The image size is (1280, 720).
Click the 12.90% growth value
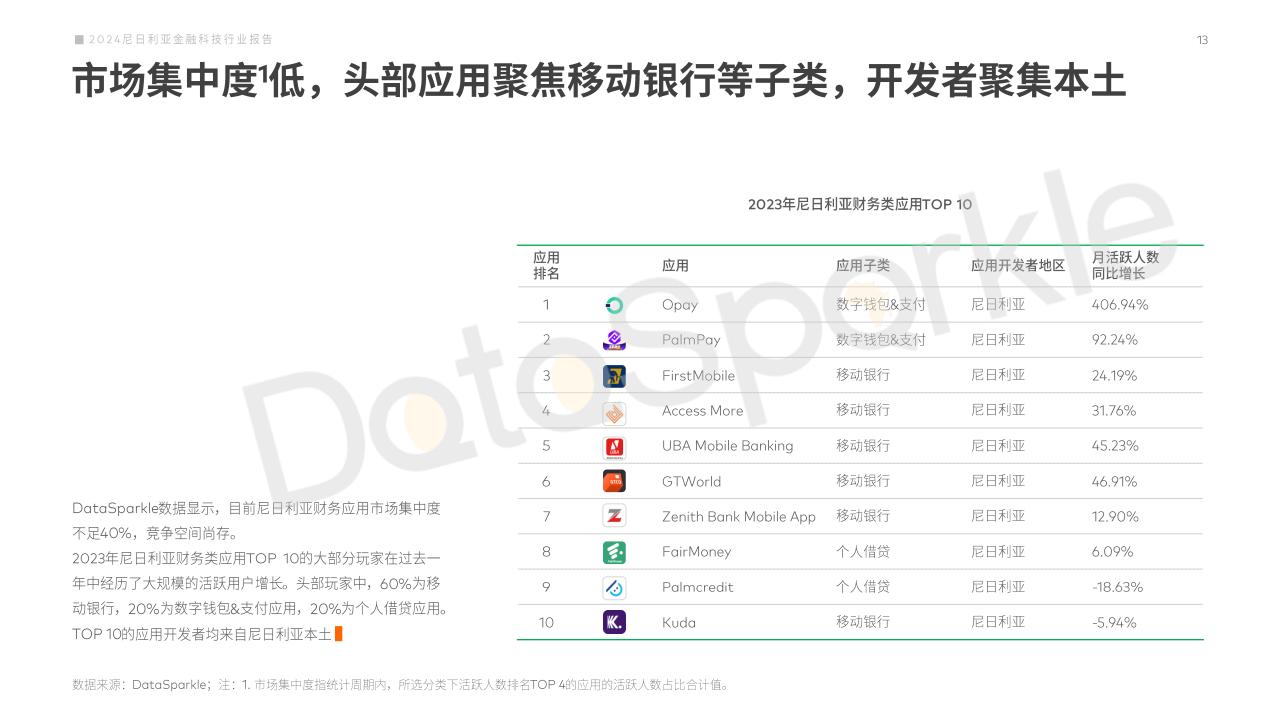1115,517
